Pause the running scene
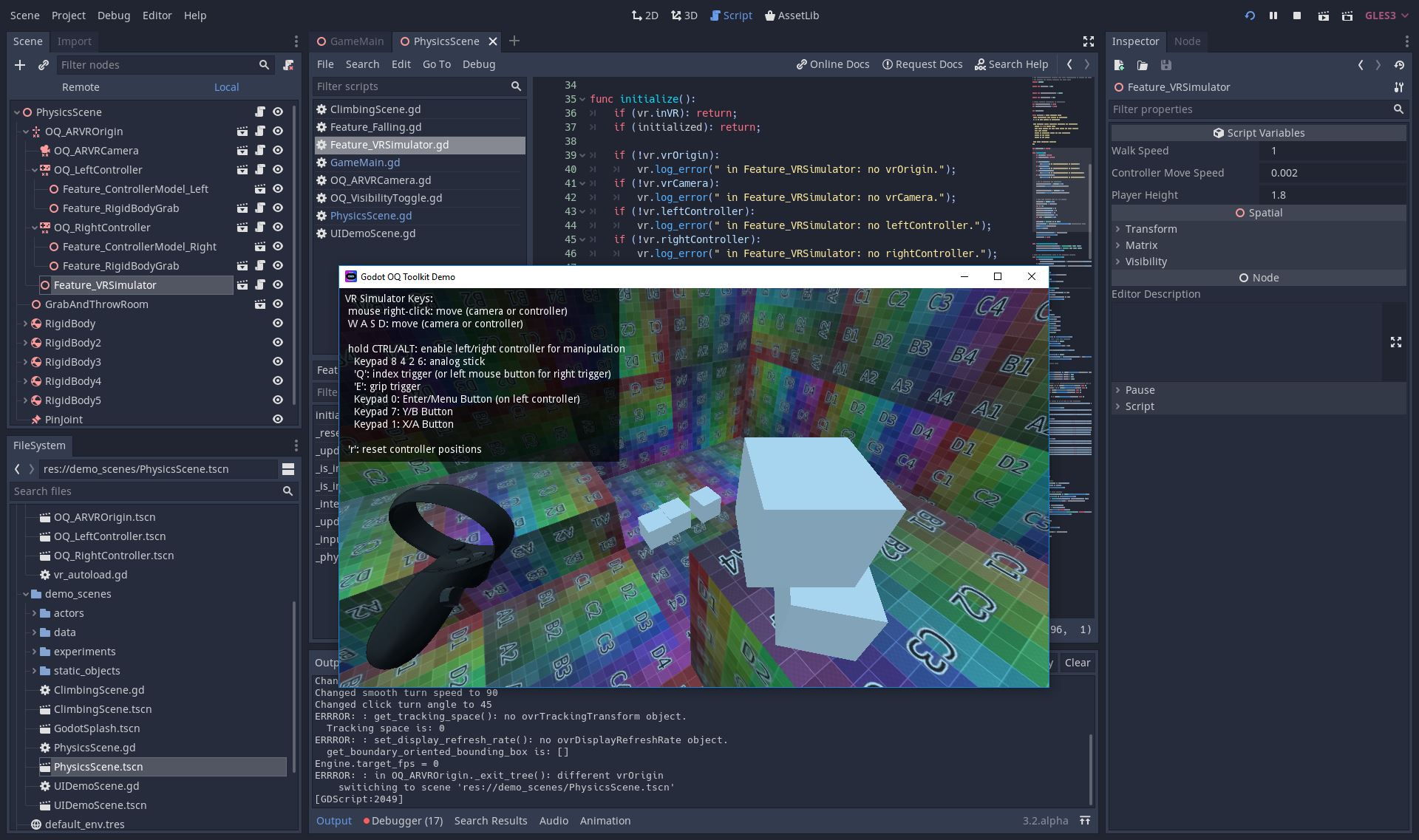 click(1273, 16)
